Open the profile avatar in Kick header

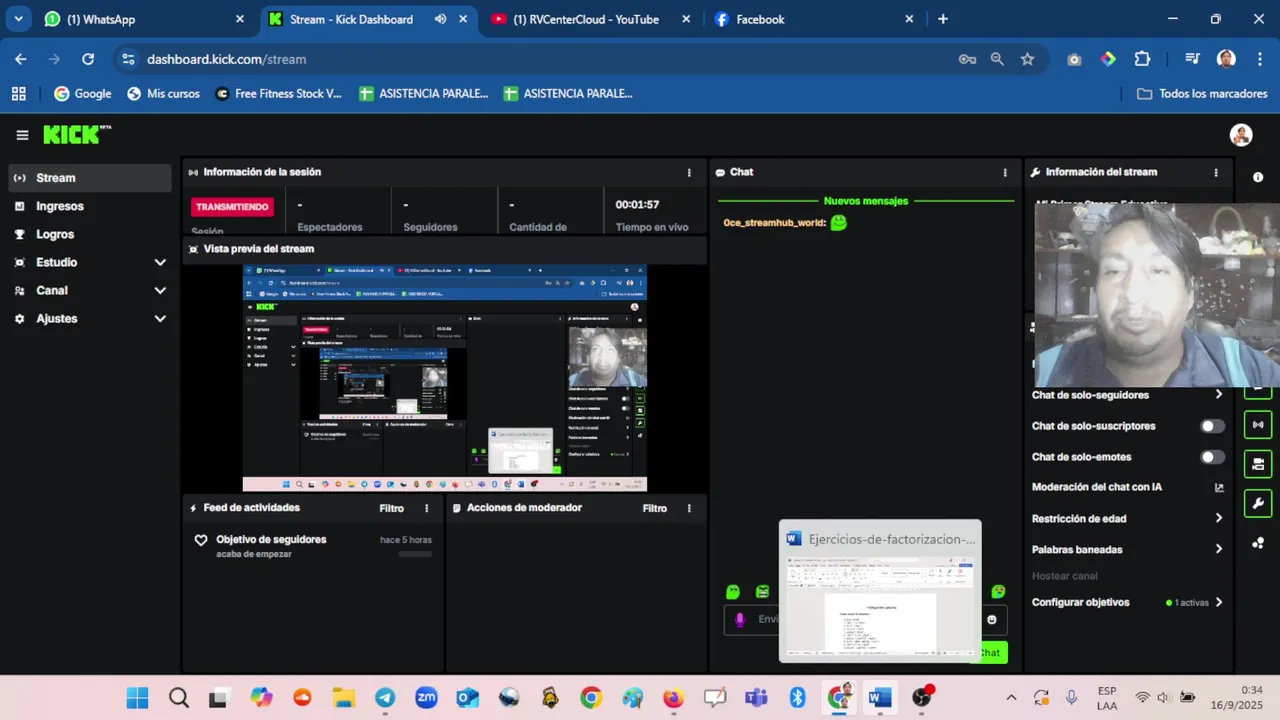1241,135
